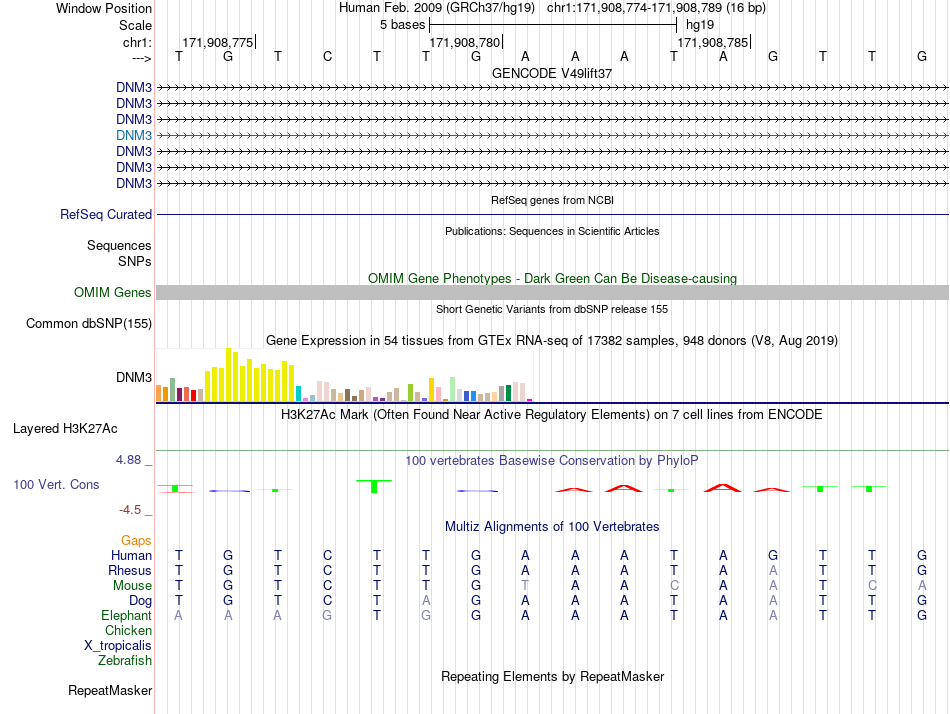The width and height of the screenshot is (950, 714).
Task: Click the Scale label in the ruler
Action: [x=136, y=25]
